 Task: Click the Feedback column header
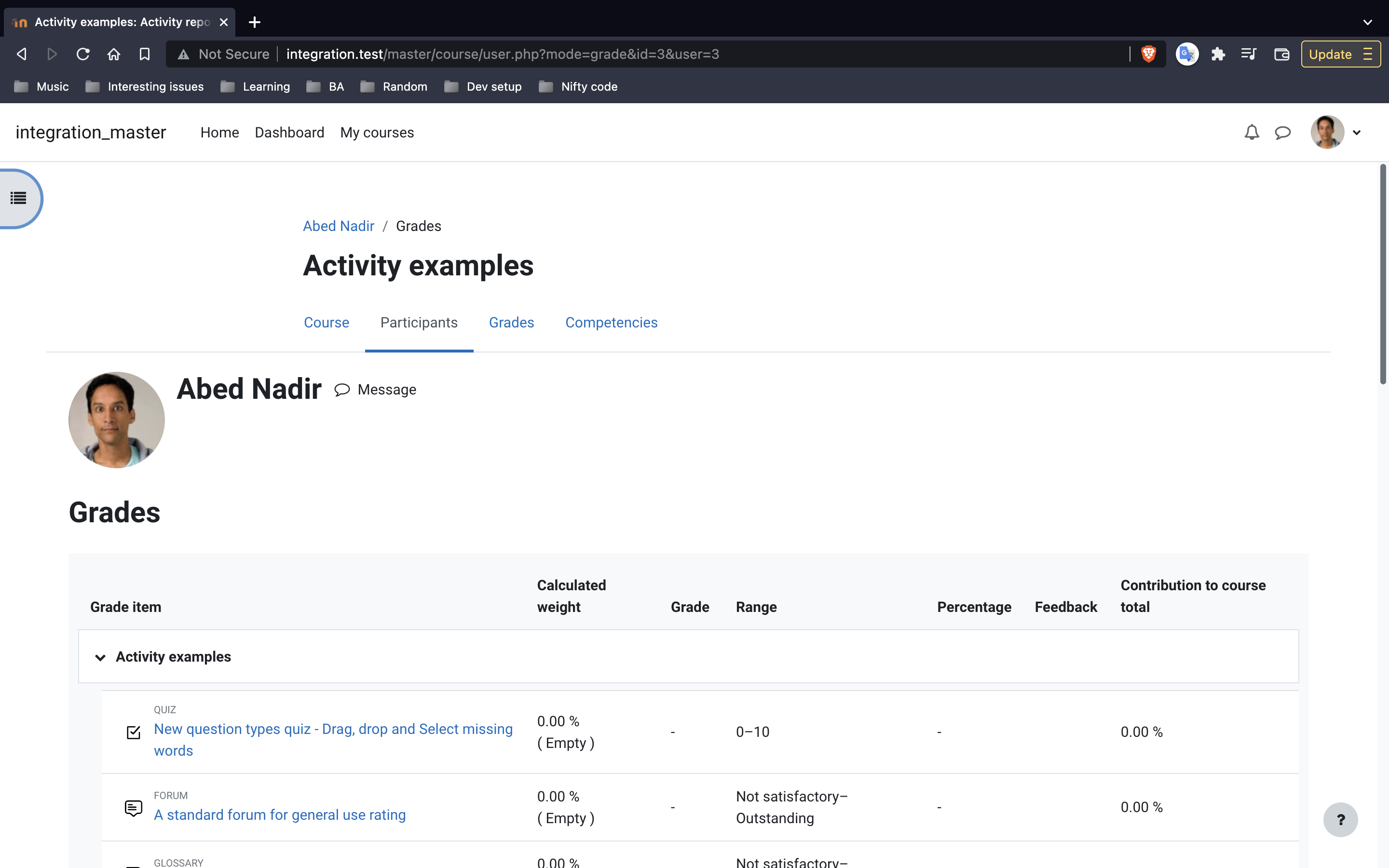click(x=1066, y=608)
